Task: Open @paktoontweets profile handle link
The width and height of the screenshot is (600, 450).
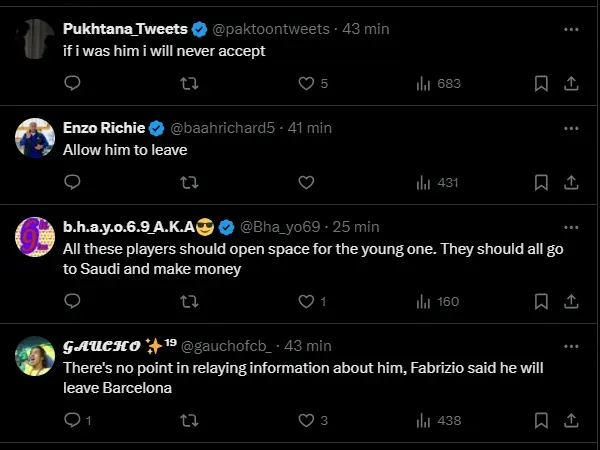Action: coord(271,29)
